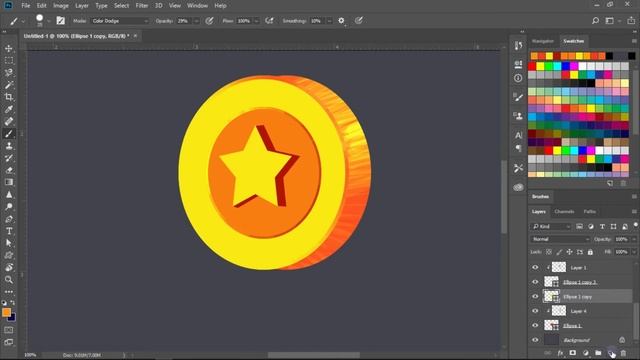Click the foreground orange color swatch
Viewport: 640px width, 360px height.
pyautogui.click(x=6, y=312)
